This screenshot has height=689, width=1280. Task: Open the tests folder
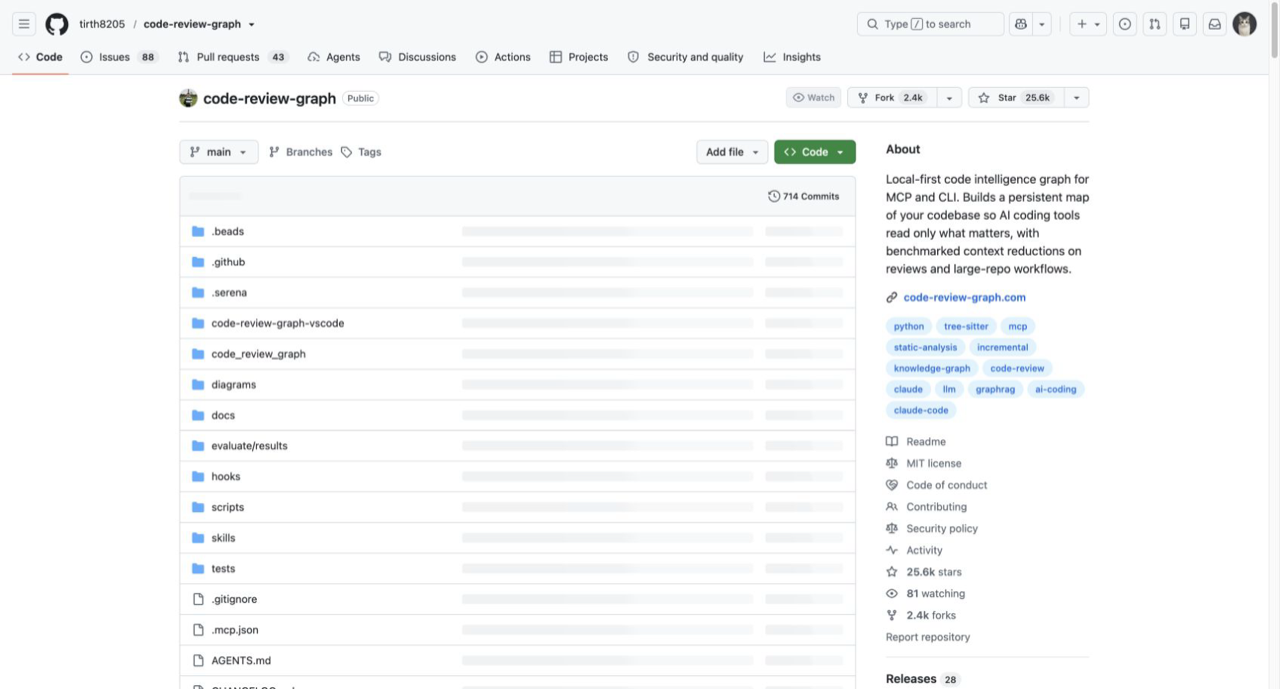[x=223, y=569]
